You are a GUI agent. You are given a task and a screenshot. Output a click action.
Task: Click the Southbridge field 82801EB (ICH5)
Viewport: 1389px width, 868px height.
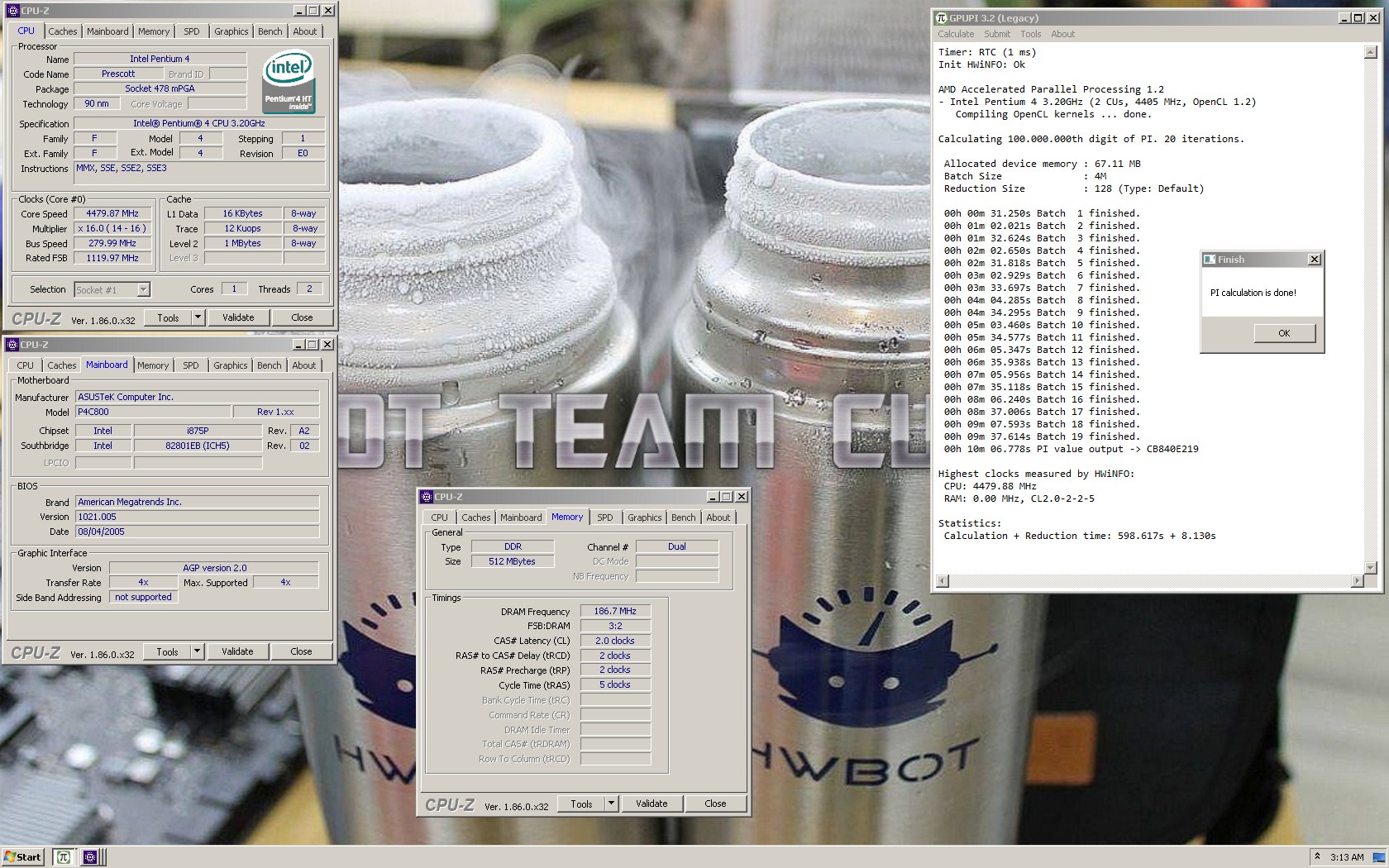[198, 446]
